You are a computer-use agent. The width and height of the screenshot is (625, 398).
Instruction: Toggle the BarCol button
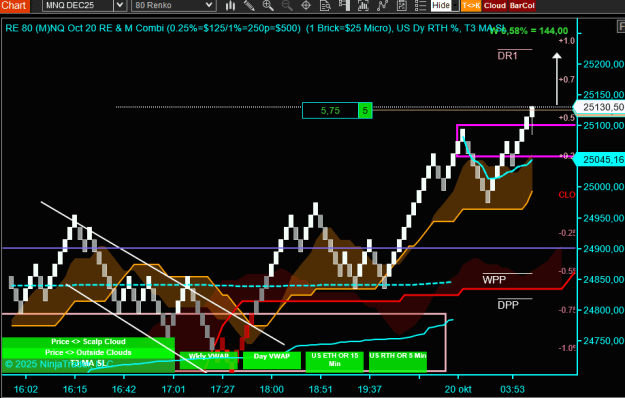(522, 6)
